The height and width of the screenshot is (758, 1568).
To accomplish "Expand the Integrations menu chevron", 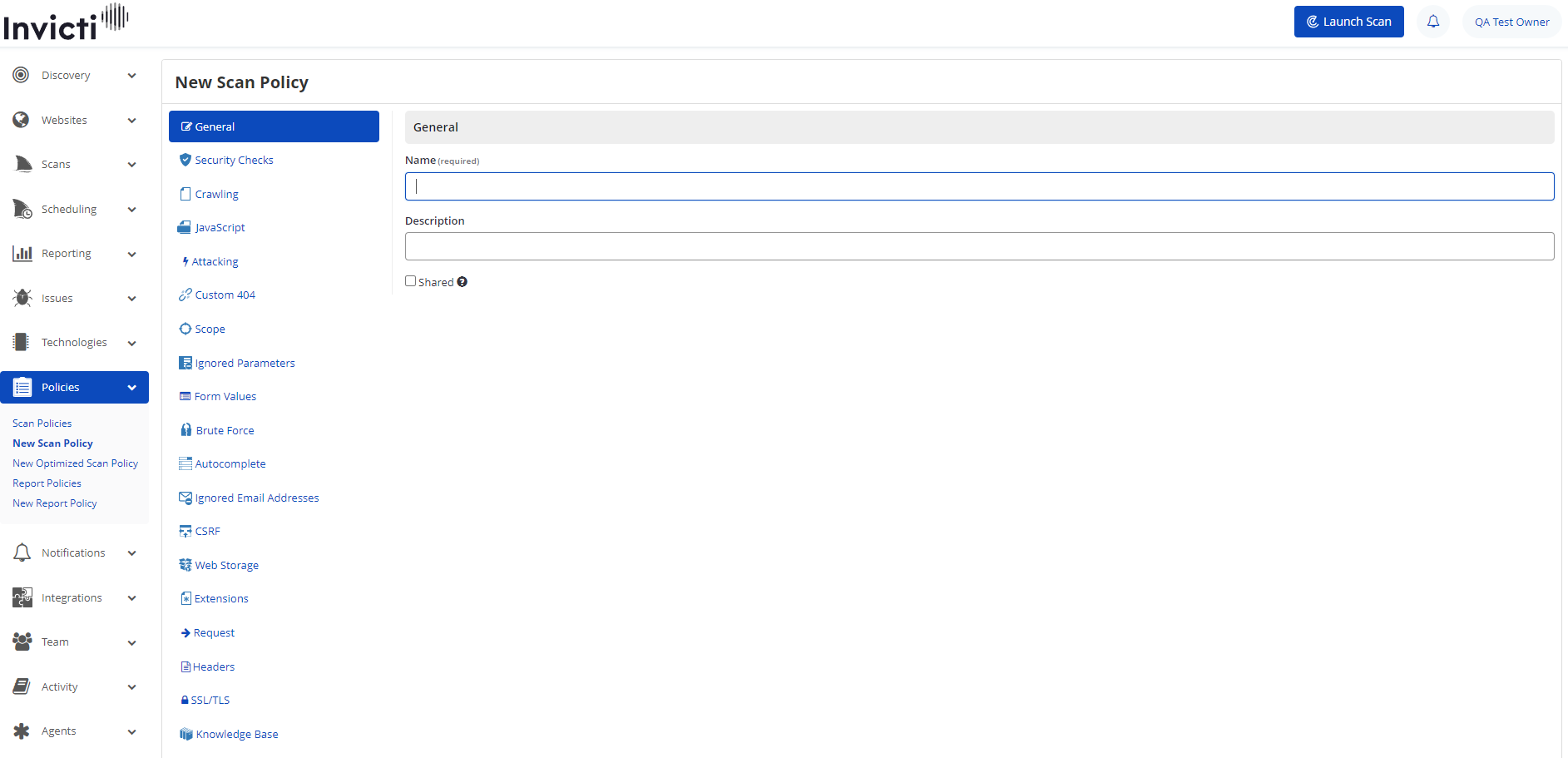I will (x=131, y=598).
